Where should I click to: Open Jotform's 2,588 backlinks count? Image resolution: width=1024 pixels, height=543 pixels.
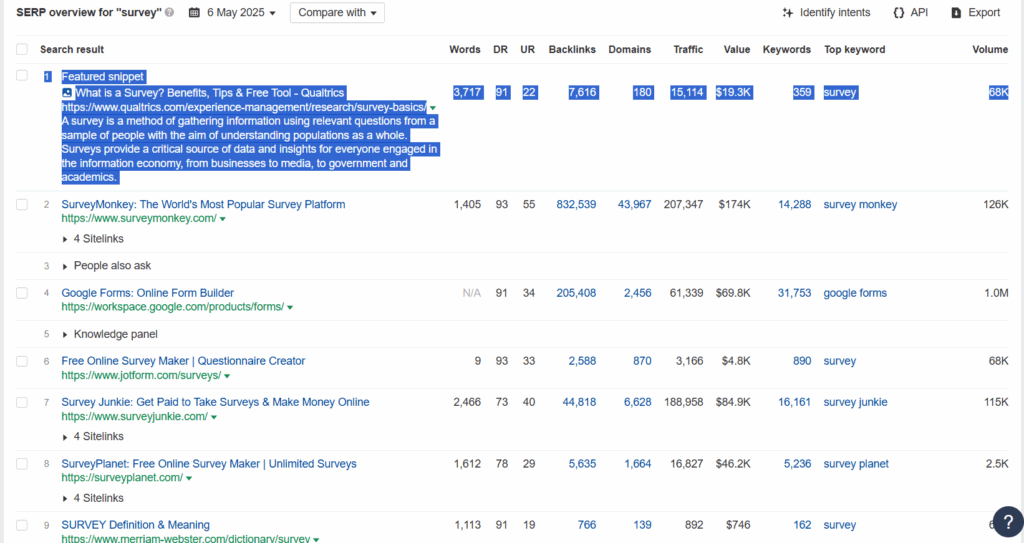(x=582, y=361)
